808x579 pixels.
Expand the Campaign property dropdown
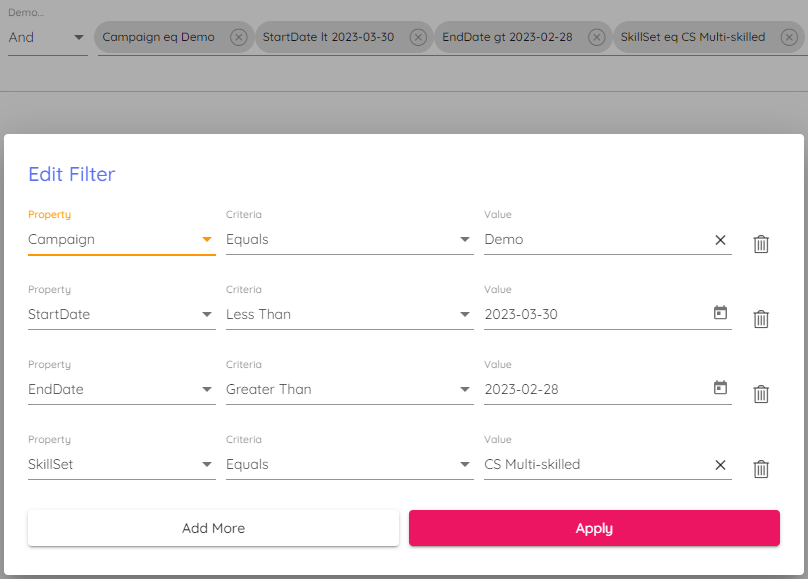[121, 240]
